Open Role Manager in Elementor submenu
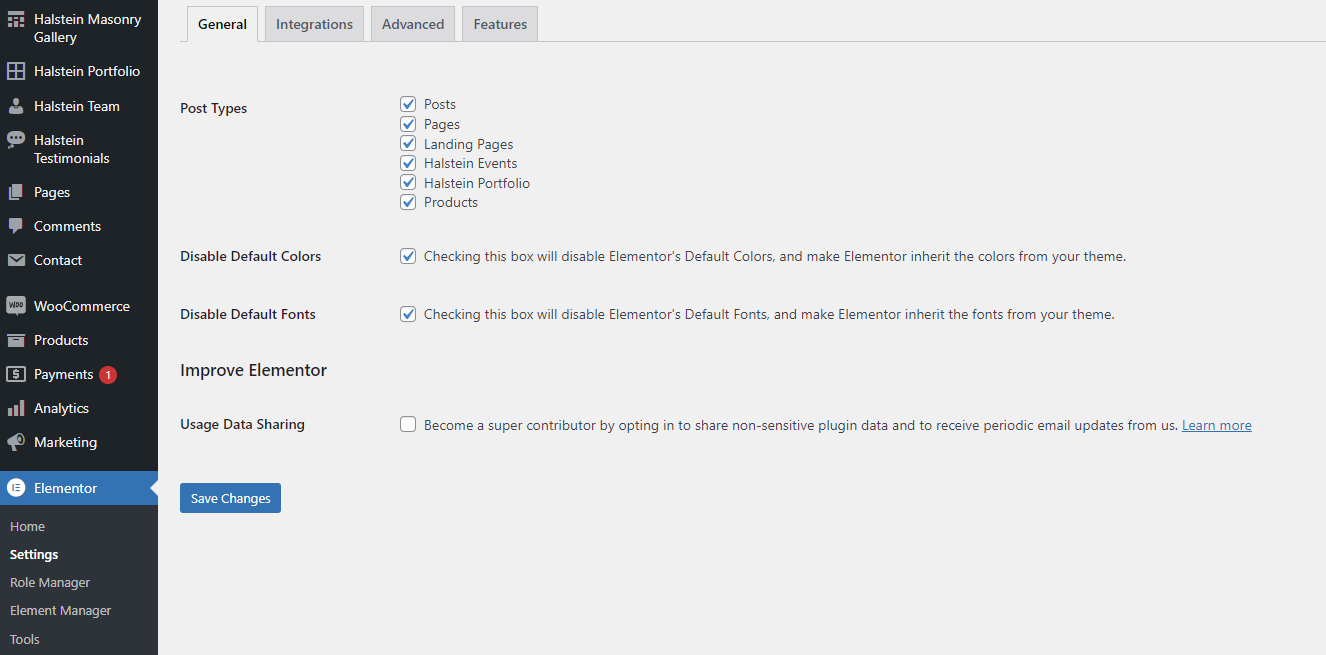The image size is (1326, 655). [50, 582]
